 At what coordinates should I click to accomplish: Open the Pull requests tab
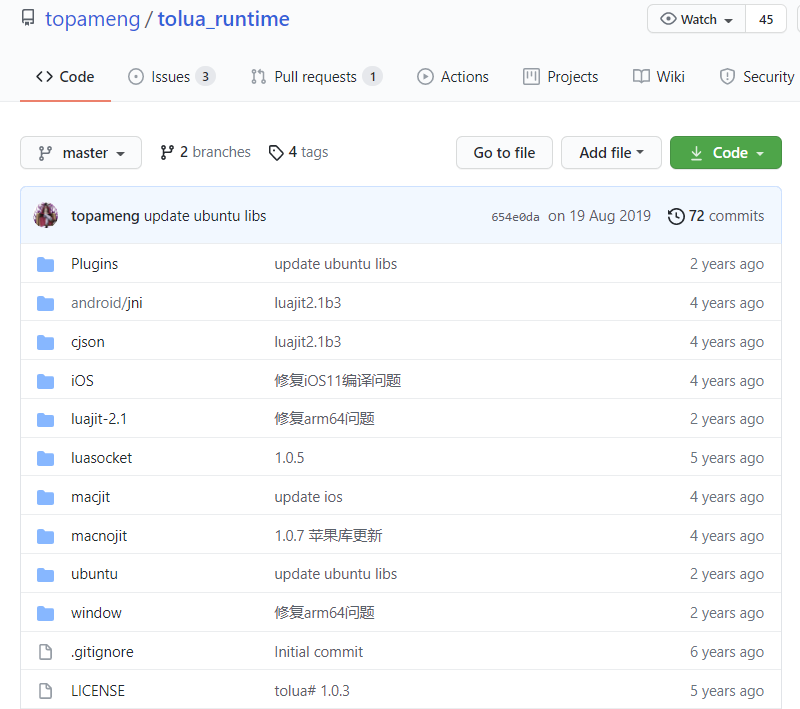[315, 76]
